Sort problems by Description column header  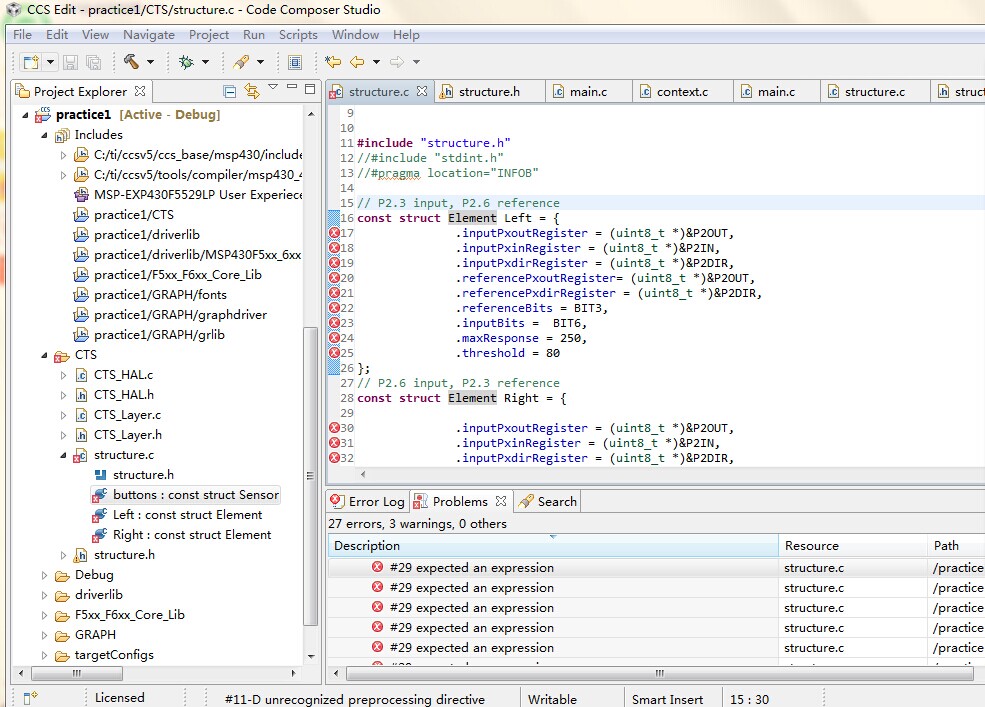(x=552, y=546)
